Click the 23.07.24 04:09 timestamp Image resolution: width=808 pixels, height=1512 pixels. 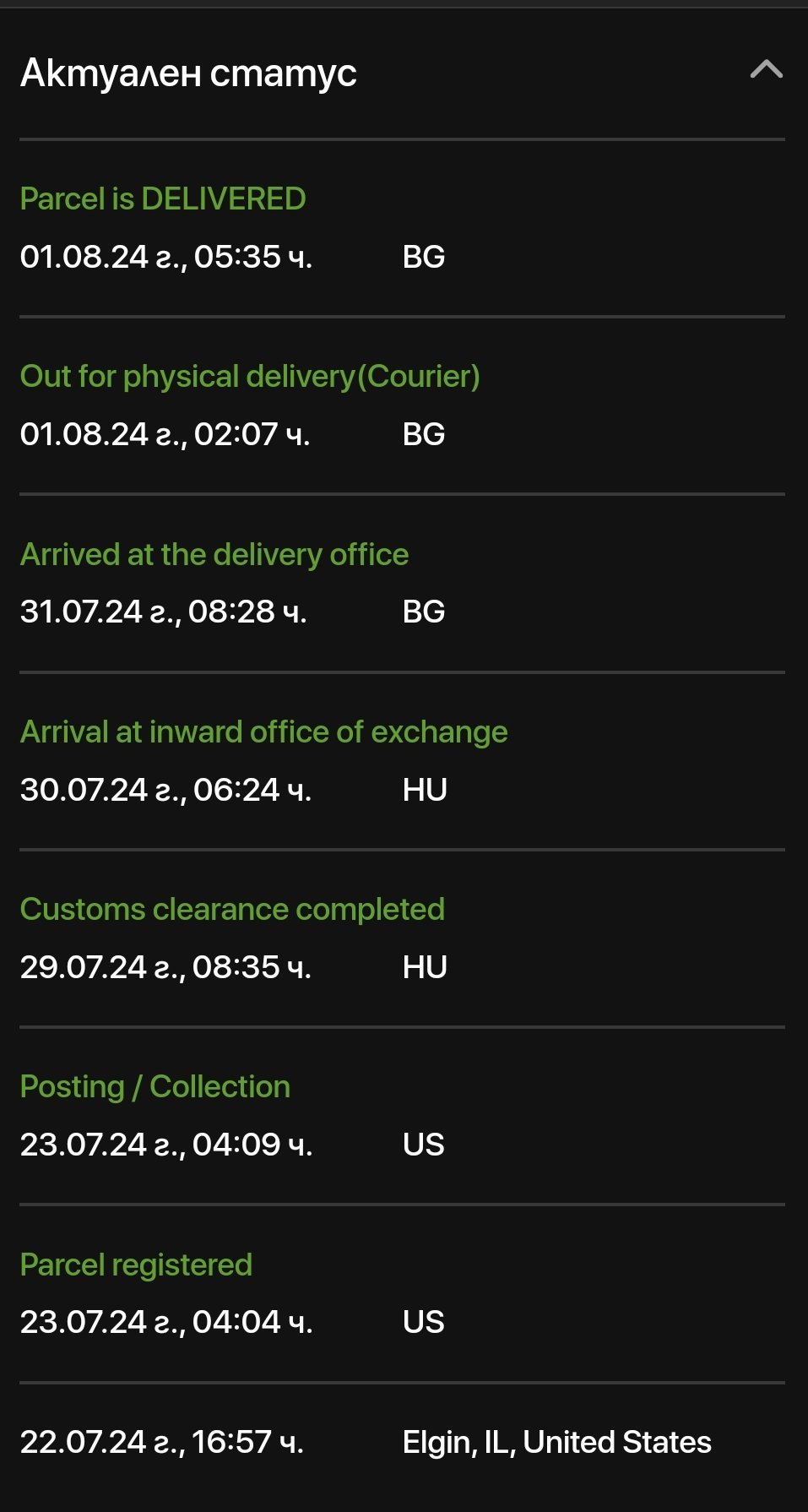coord(166,1145)
